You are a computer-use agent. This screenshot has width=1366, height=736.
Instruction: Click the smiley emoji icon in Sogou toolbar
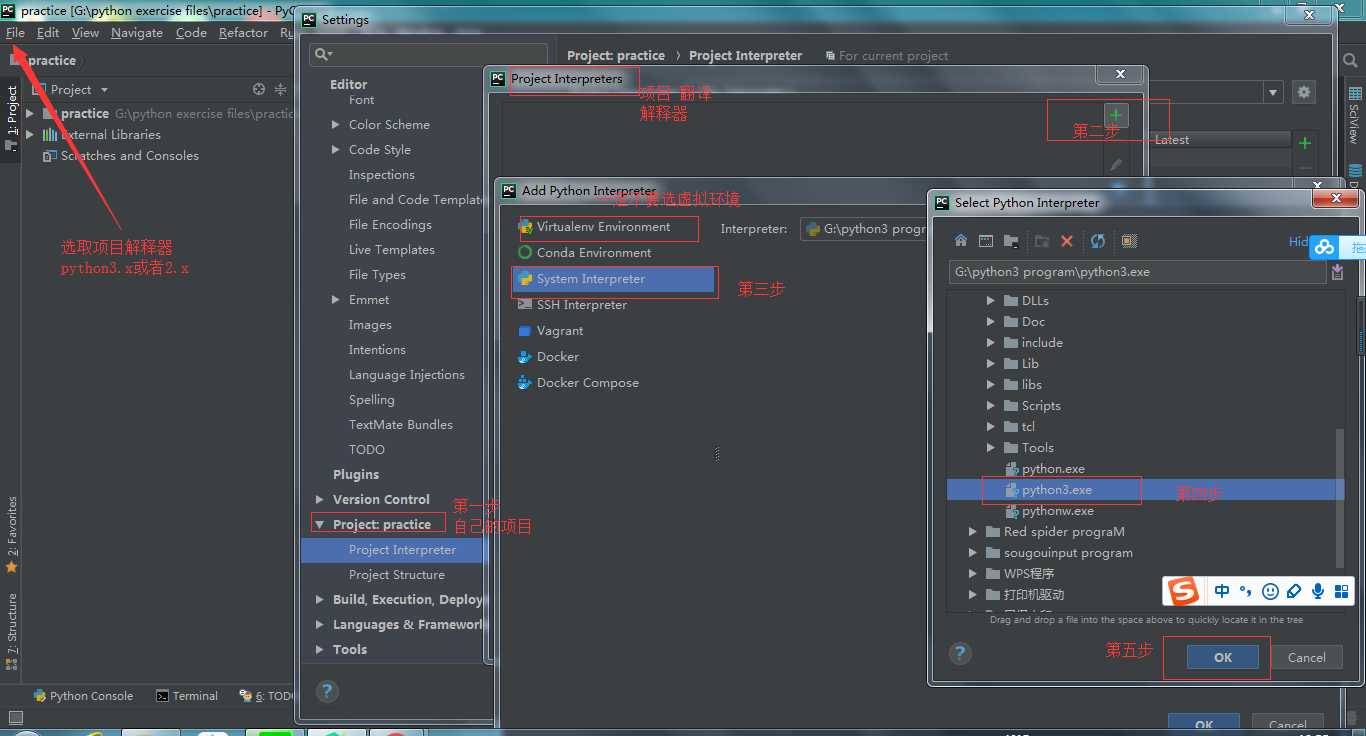(1270, 591)
